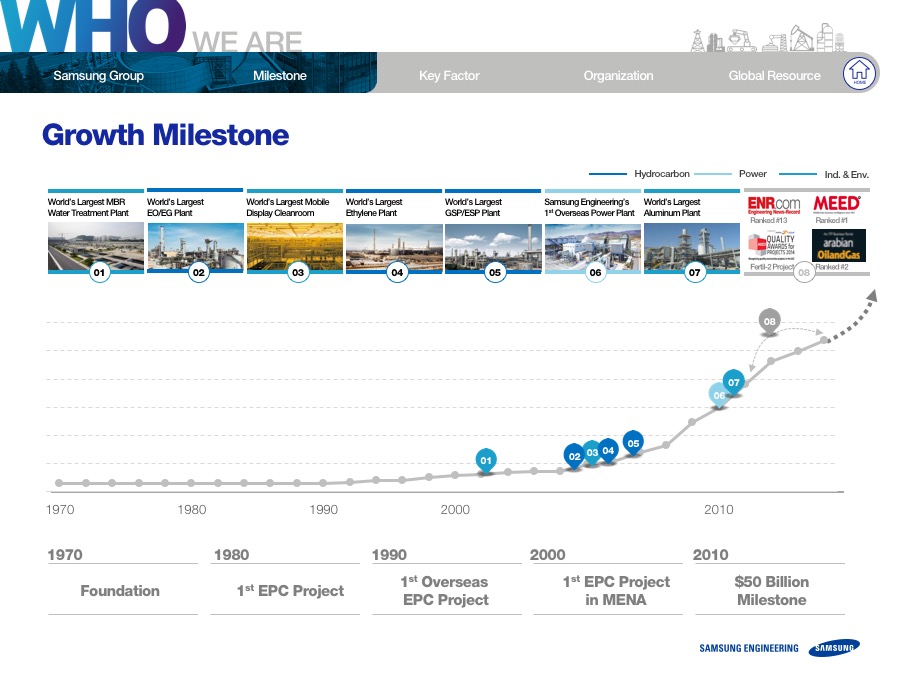
Task: Select the light blue 06 pin on the chart
Action: [x=719, y=395]
